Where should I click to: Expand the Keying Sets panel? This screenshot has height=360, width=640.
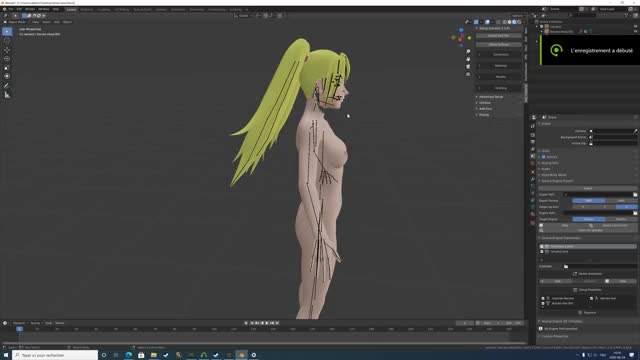tap(550, 163)
